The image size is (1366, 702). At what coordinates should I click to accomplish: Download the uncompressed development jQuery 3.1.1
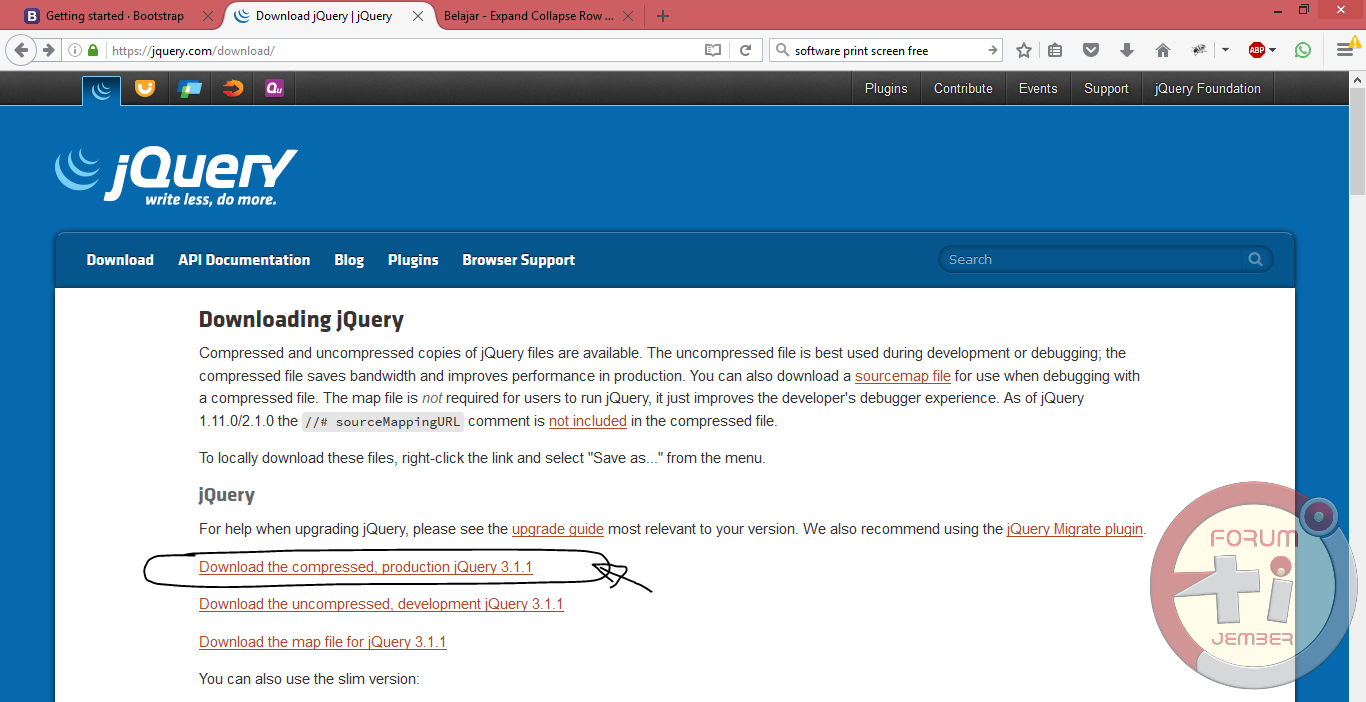pyautogui.click(x=381, y=604)
